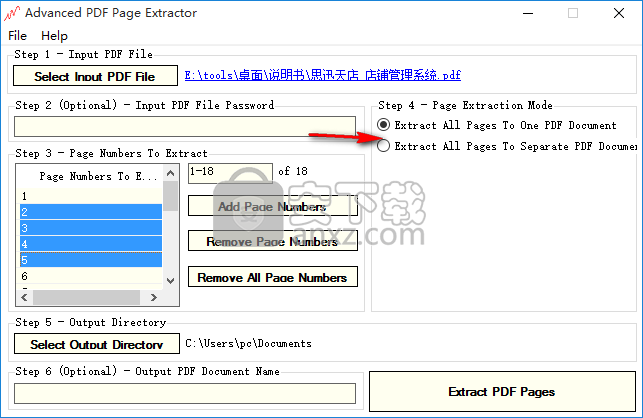
Task: Open the input PDF file path link
Action: [322, 75]
